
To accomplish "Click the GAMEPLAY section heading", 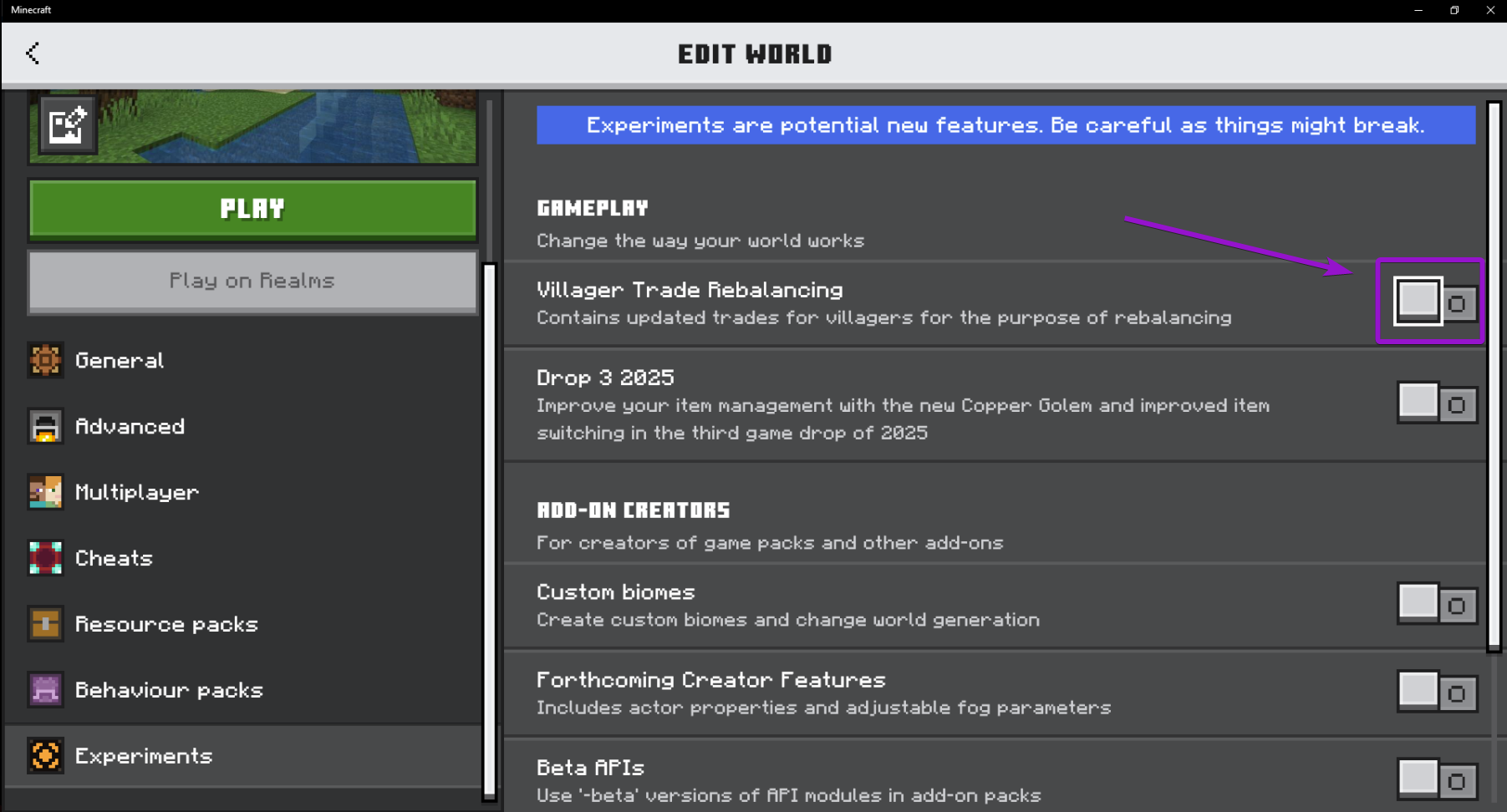I will point(593,208).
